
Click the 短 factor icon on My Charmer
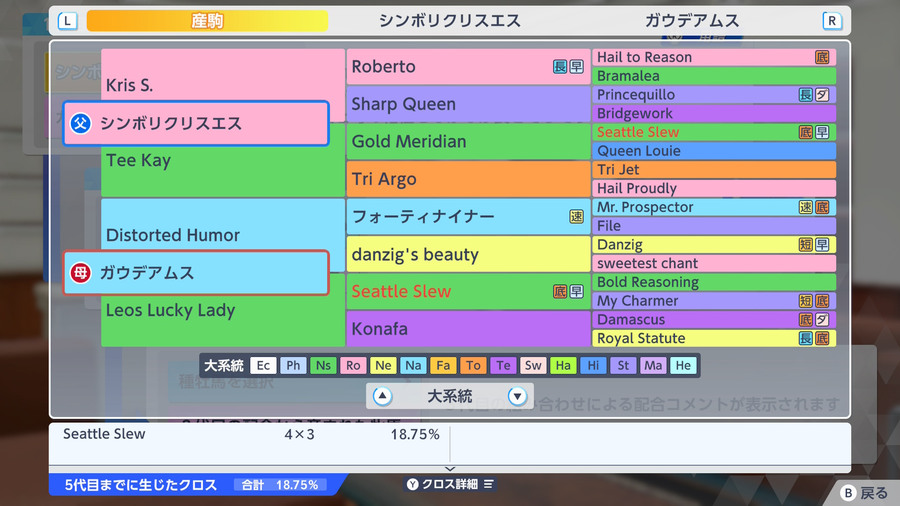pos(806,301)
